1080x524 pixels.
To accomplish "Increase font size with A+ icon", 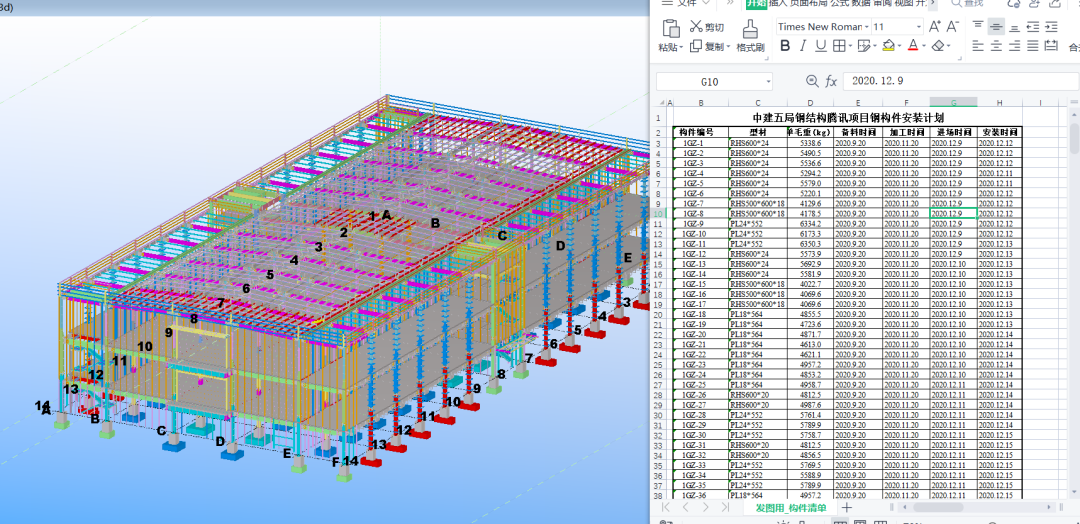I will [x=935, y=27].
